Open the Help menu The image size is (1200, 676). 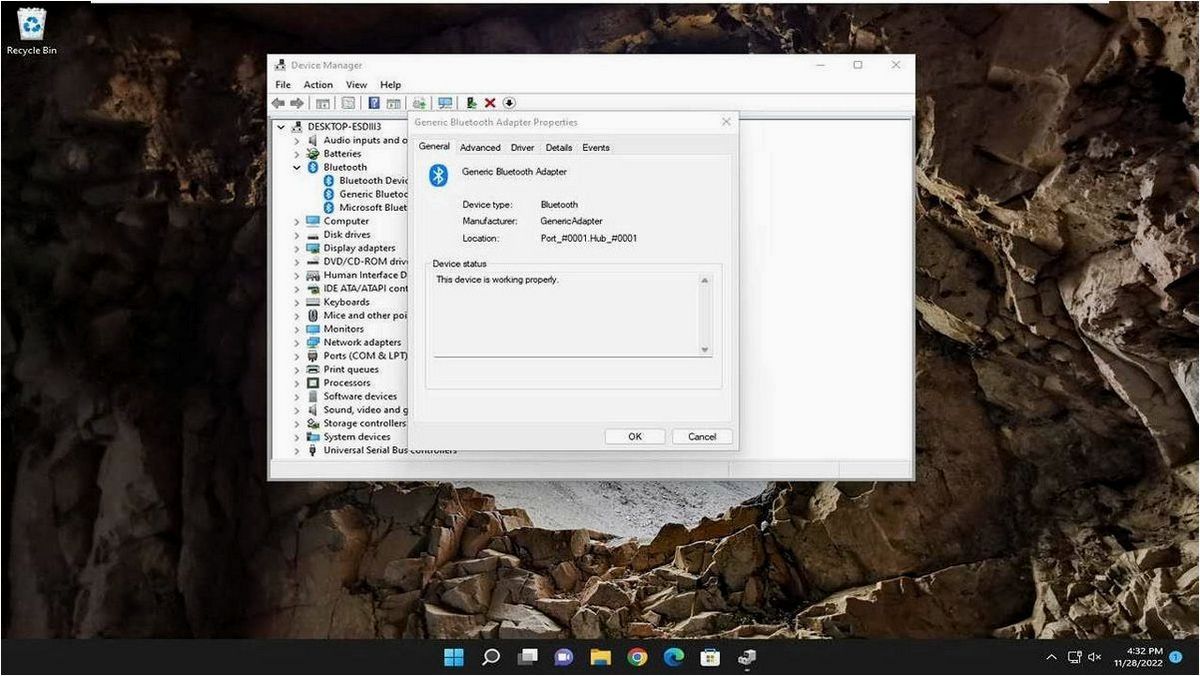coord(390,85)
